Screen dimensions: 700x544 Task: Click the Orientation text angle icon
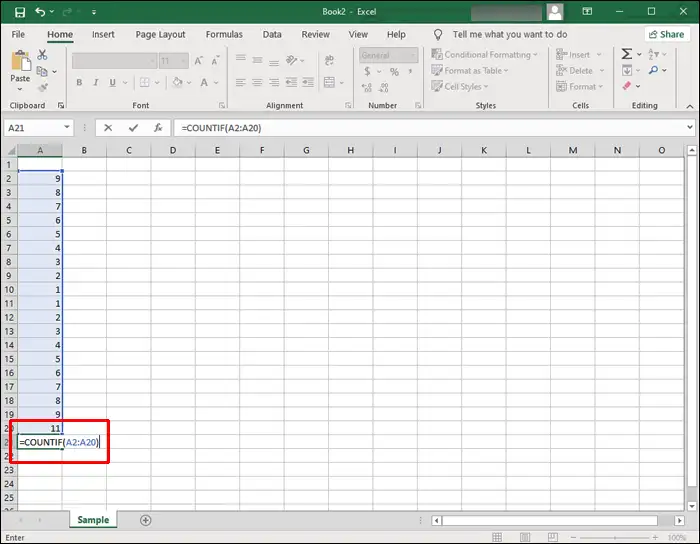click(292, 60)
